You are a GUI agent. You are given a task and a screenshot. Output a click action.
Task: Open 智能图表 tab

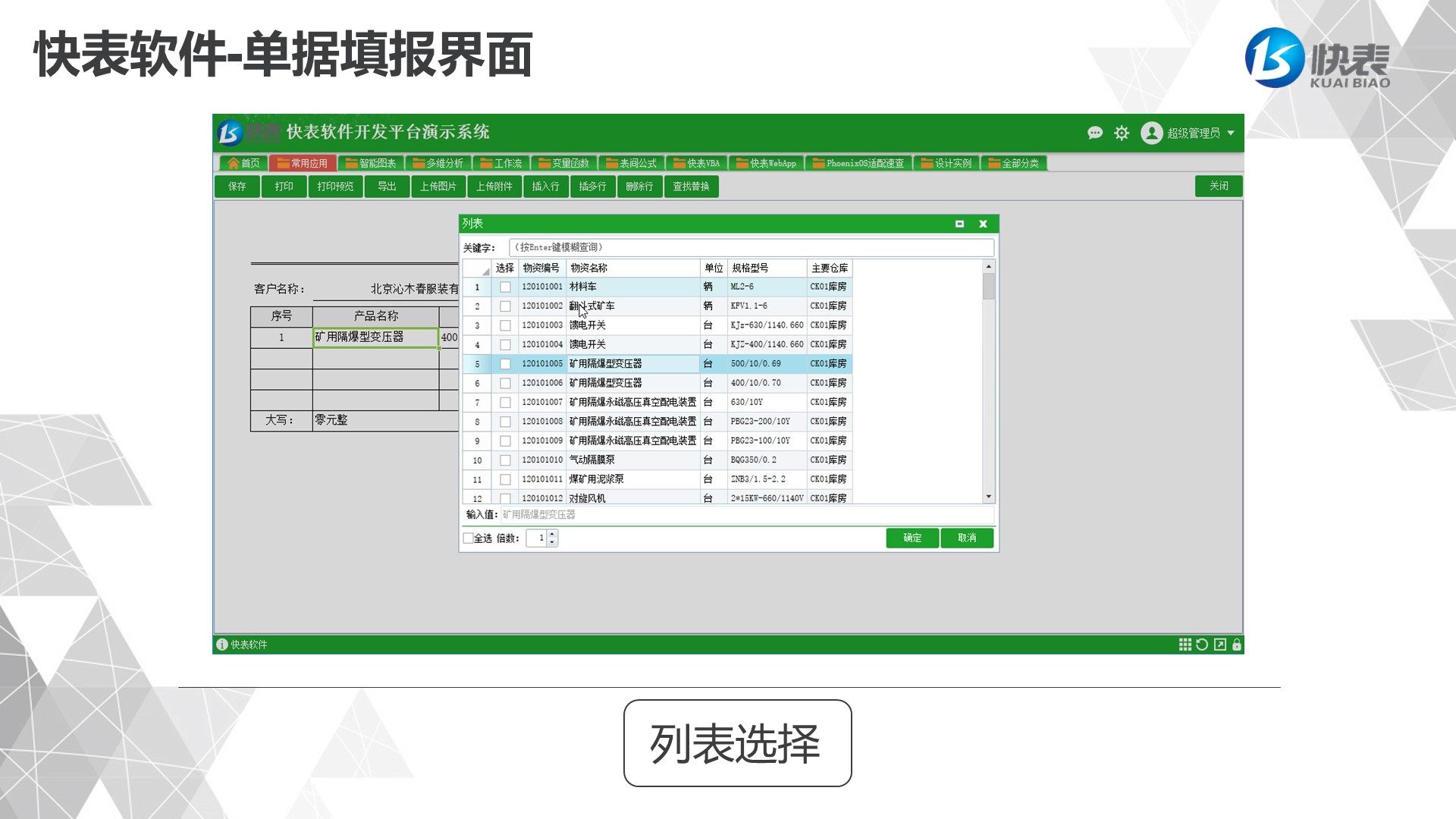371,163
